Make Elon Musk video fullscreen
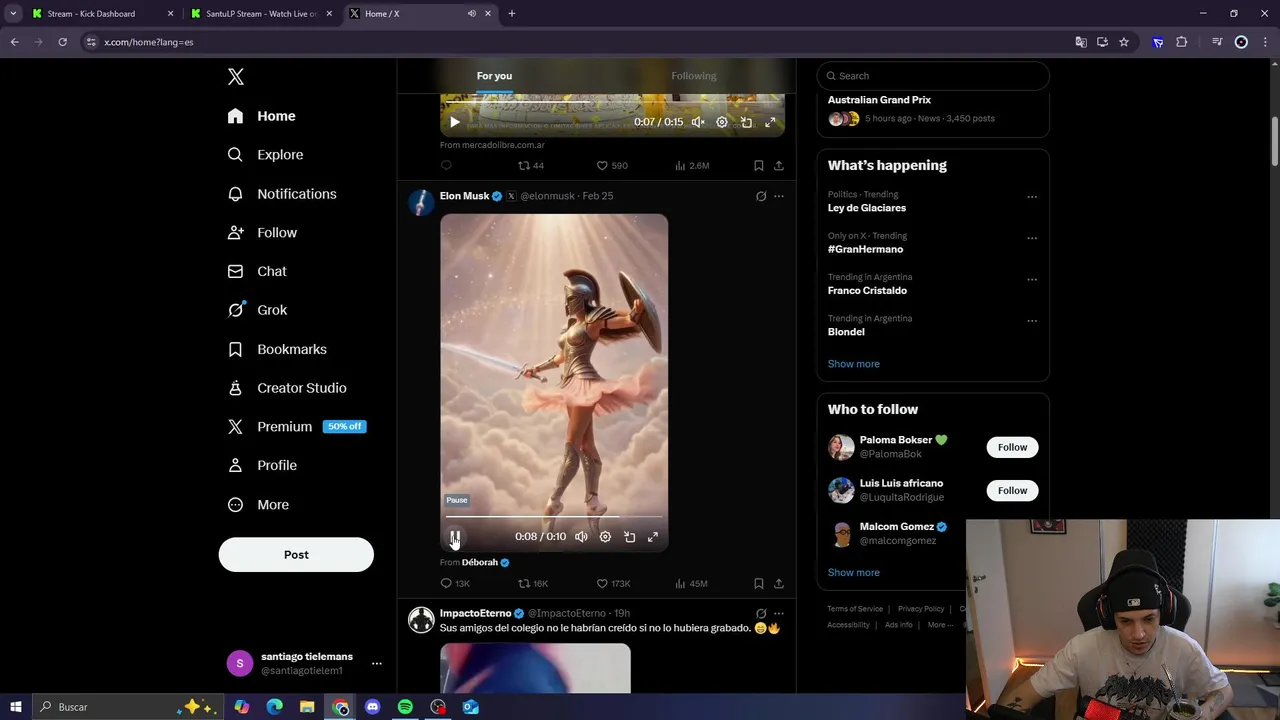The width and height of the screenshot is (1280, 720). 653,537
